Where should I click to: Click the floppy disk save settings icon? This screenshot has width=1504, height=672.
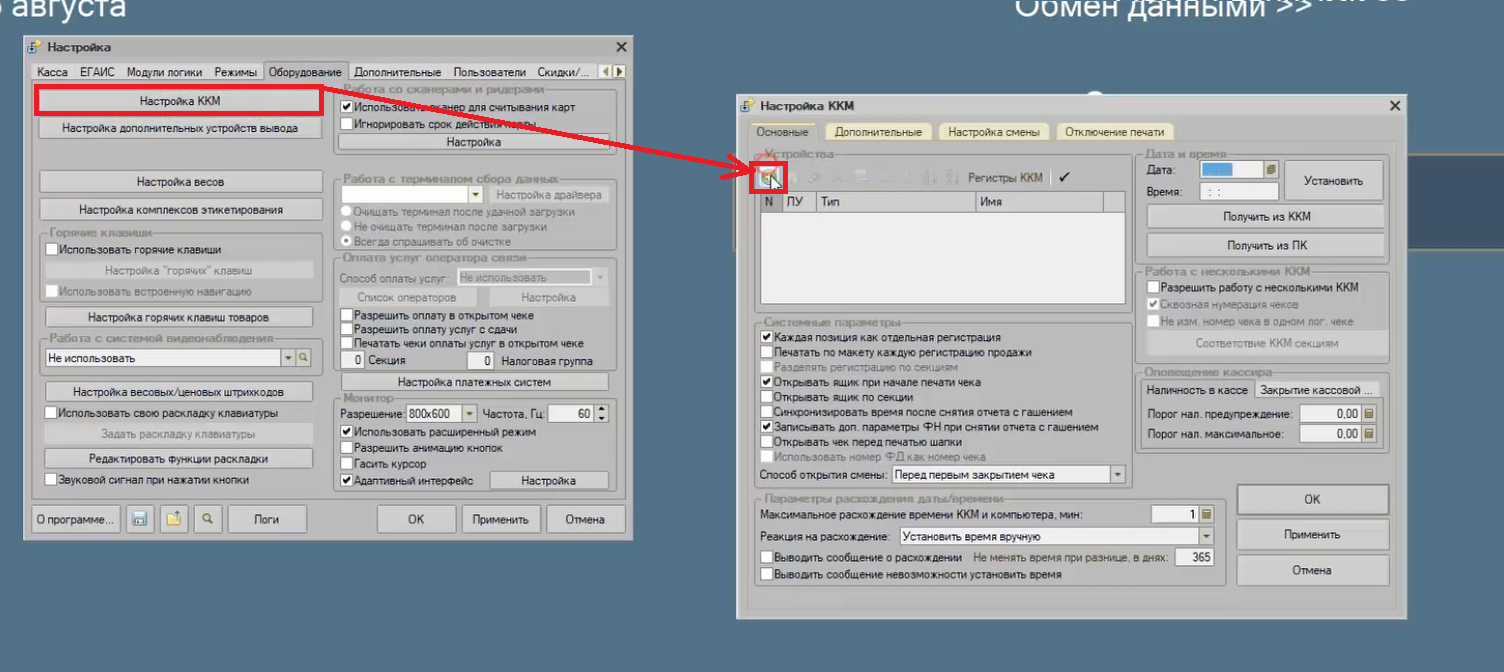[x=140, y=519]
